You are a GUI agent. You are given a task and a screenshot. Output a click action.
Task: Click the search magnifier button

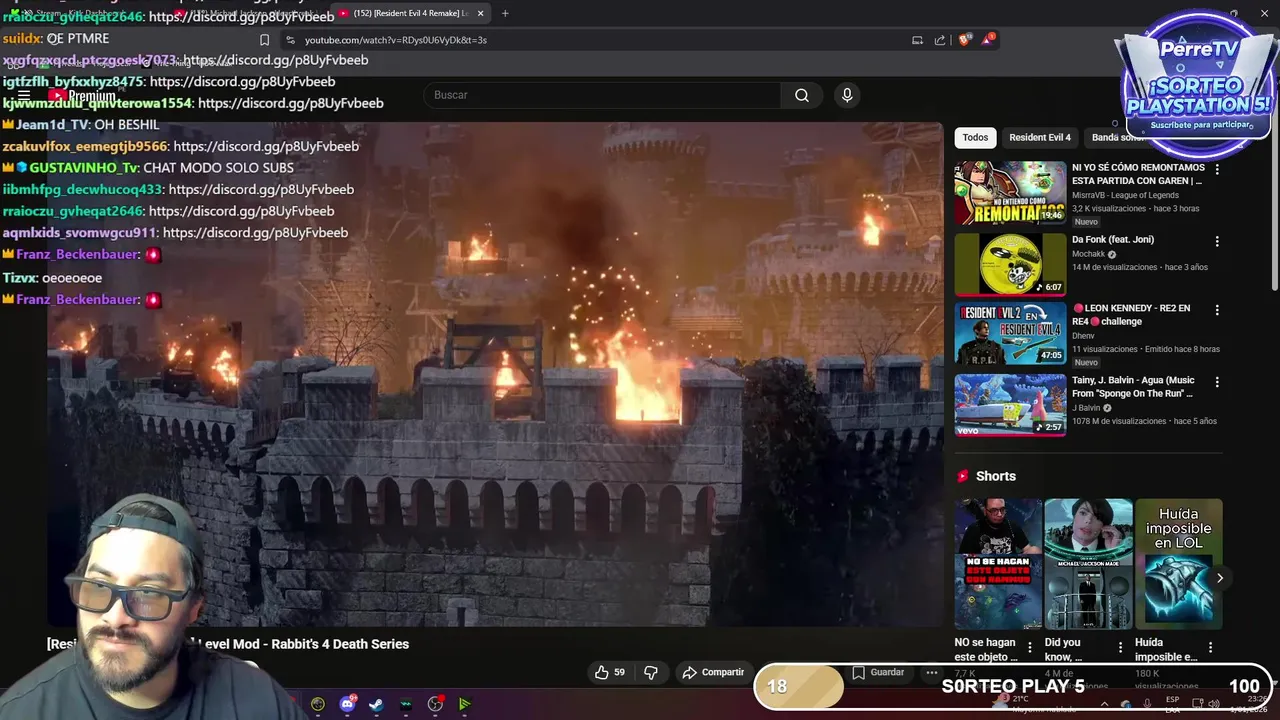point(802,95)
